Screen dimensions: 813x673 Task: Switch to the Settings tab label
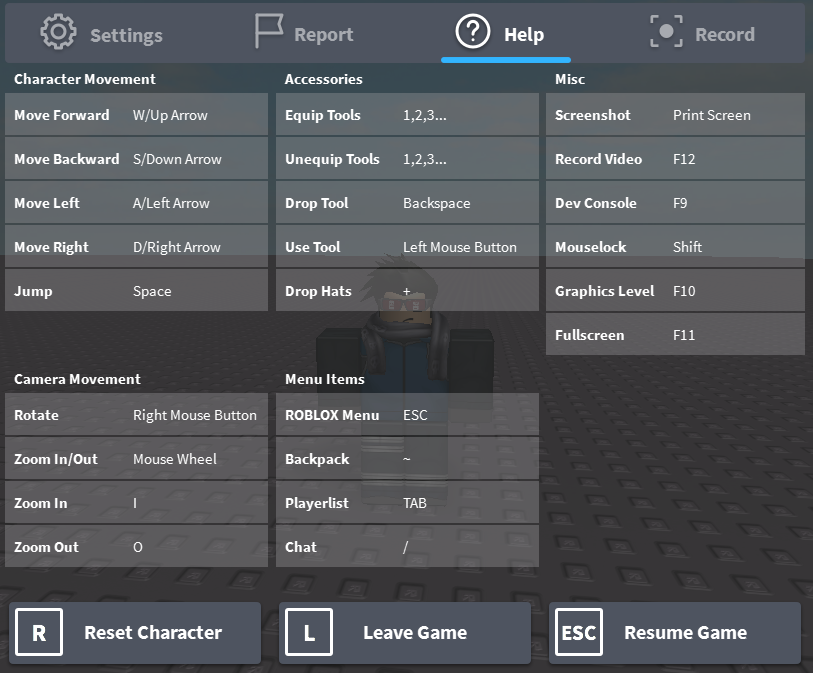[x=126, y=35]
